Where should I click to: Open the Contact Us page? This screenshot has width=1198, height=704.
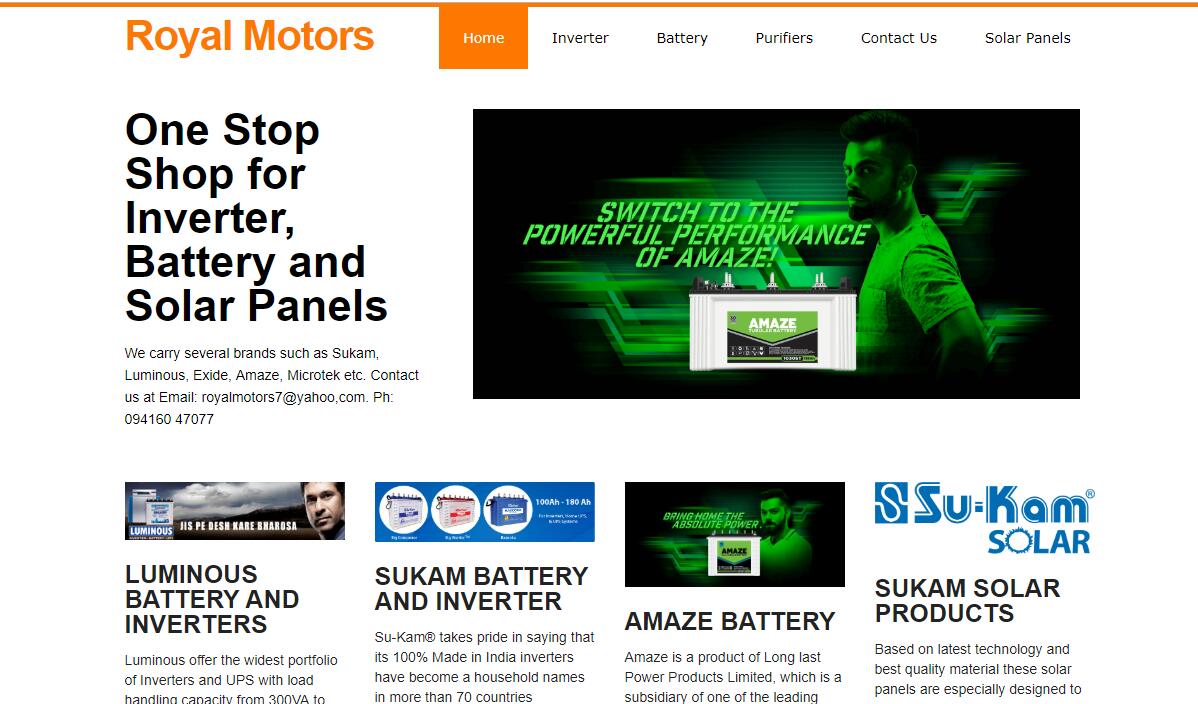pyautogui.click(x=898, y=37)
